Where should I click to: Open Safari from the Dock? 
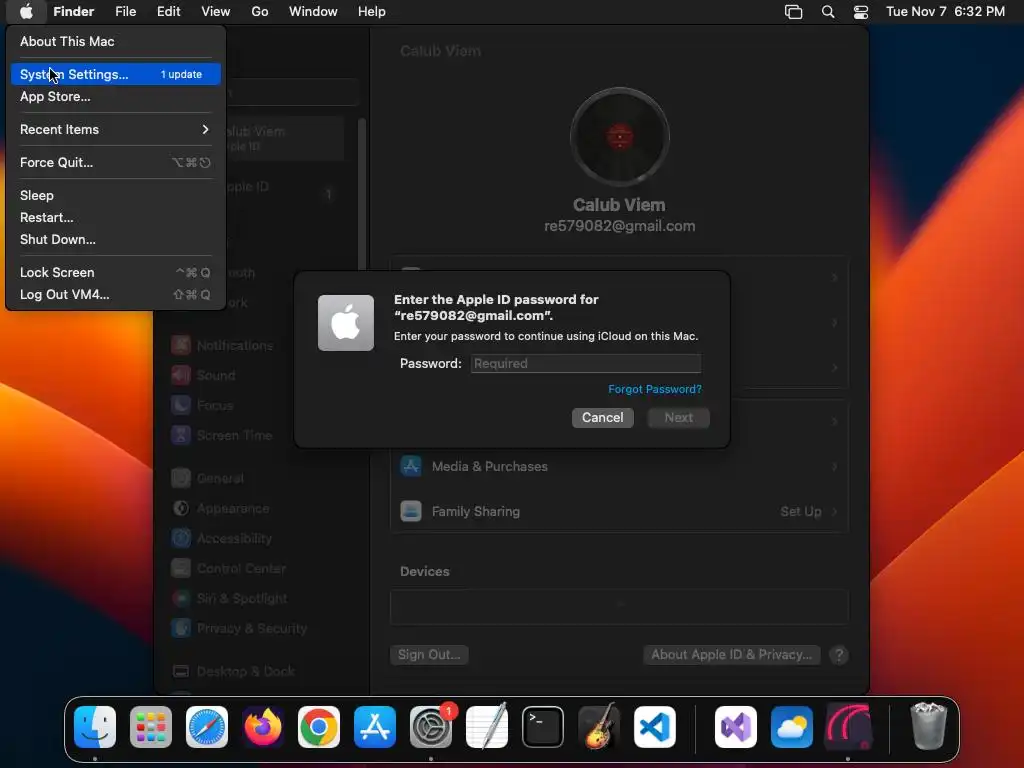207,727
